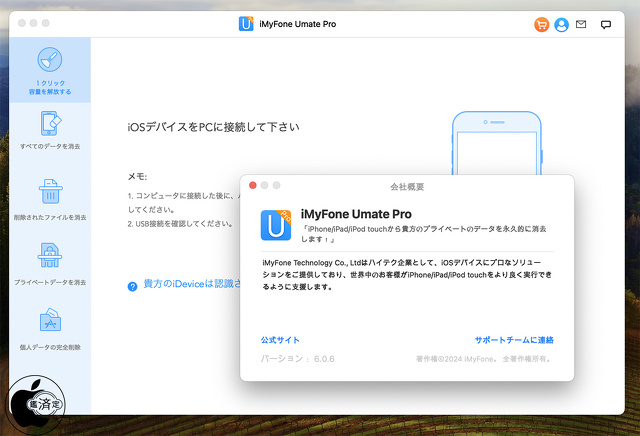Click the mail envelope icon
Image resolution: width=640 pixels, height=436 pixels.
pos(581,24)
